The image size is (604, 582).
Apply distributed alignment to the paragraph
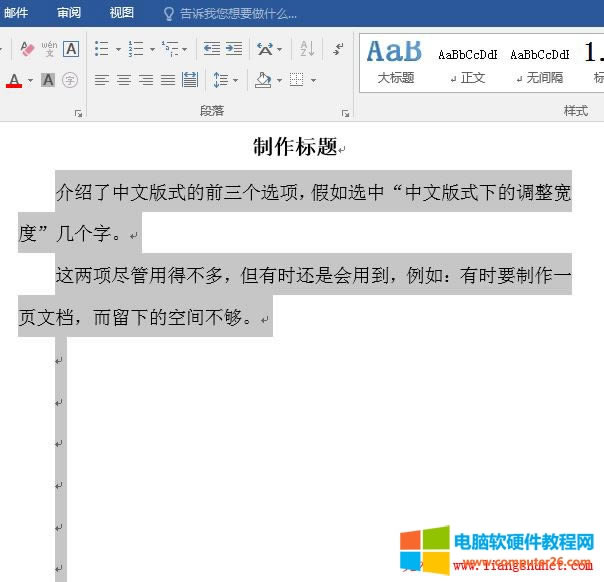190,80
